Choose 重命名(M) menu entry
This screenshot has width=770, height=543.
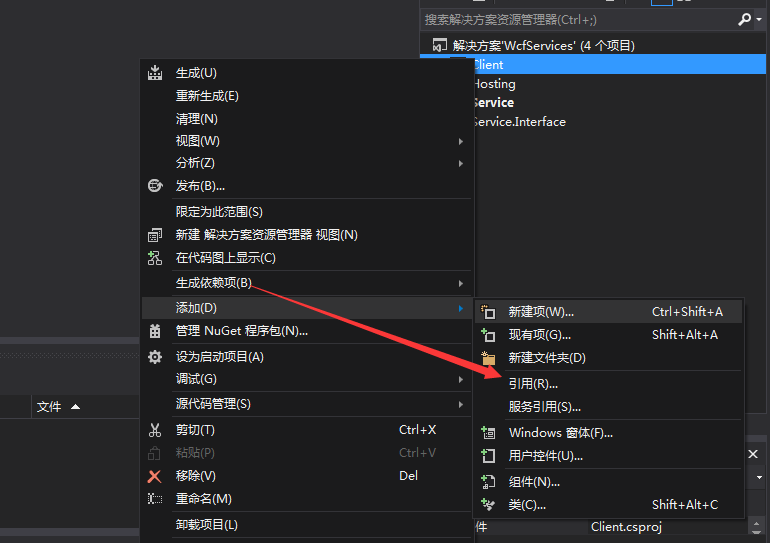tap(306, 499)
